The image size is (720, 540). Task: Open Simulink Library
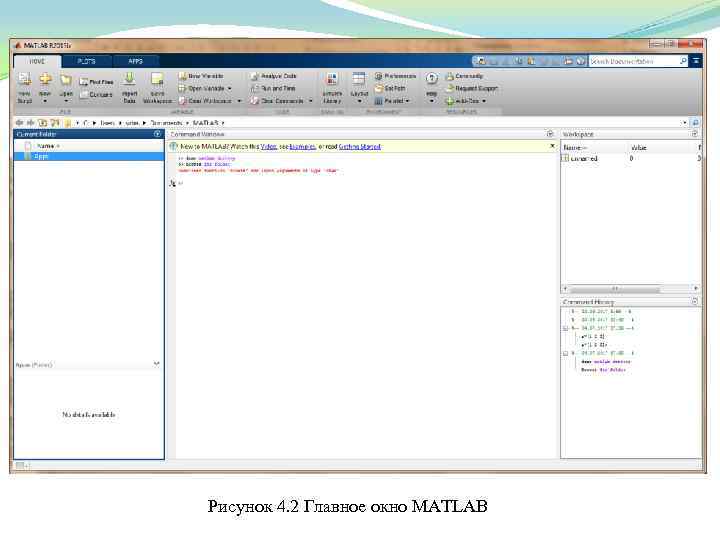(332, 87)
